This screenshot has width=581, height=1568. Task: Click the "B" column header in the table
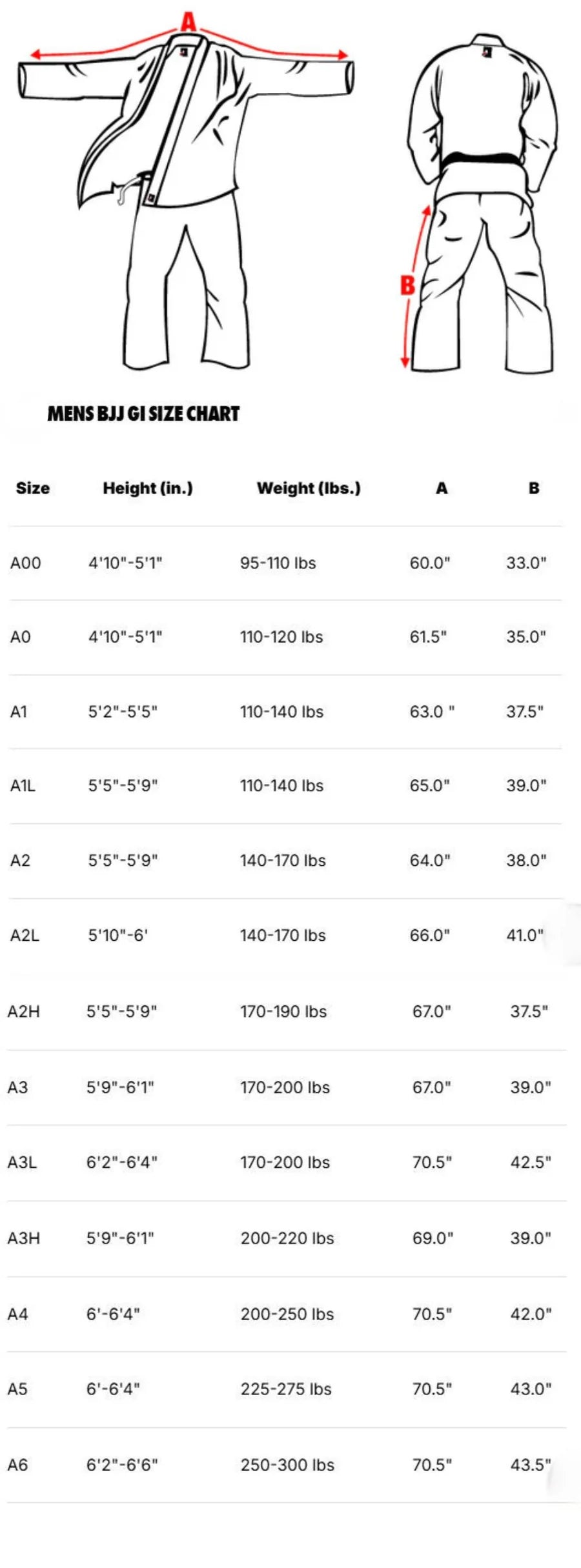tap(534, 488)
